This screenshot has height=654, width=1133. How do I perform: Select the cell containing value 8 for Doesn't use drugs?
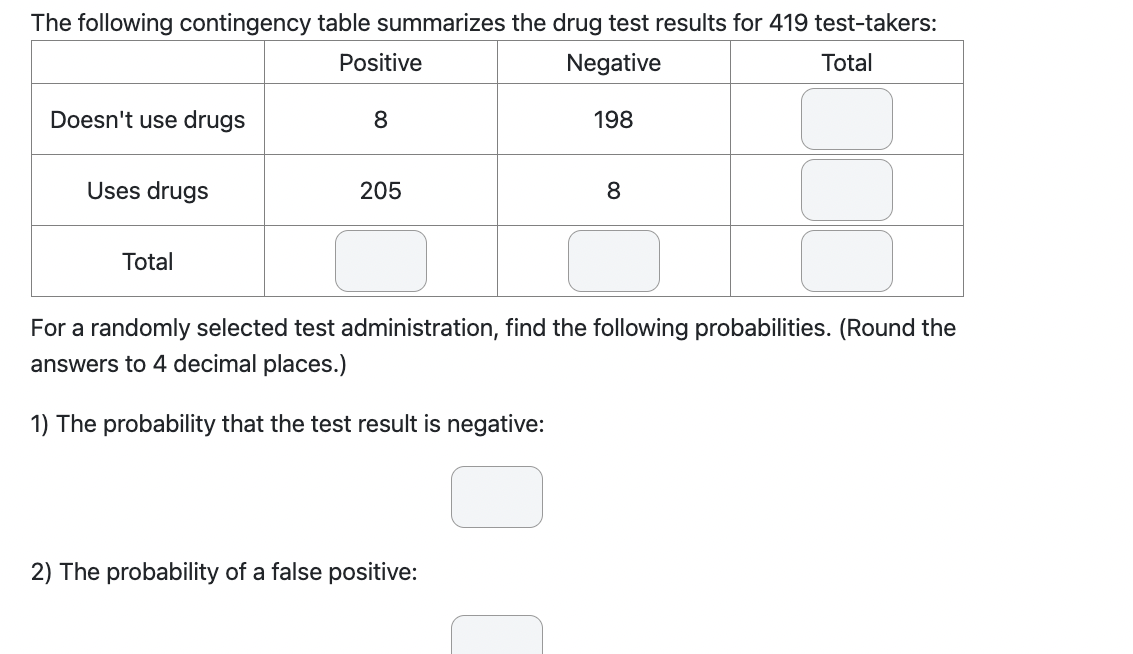coord(380,119)
